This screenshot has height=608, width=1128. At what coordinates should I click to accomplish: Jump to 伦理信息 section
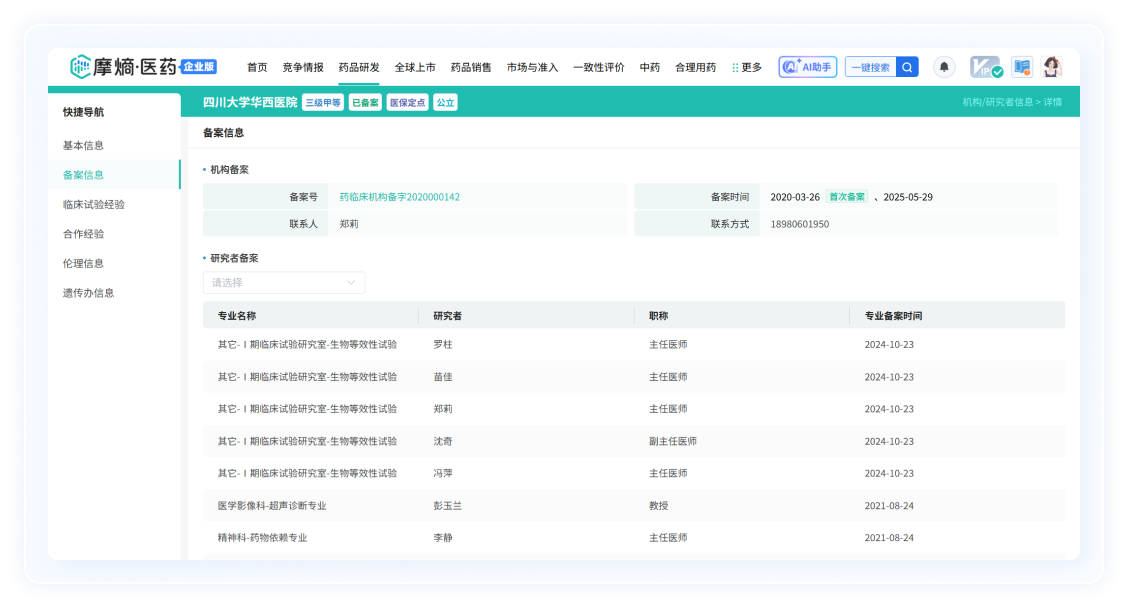pos(83,263)
